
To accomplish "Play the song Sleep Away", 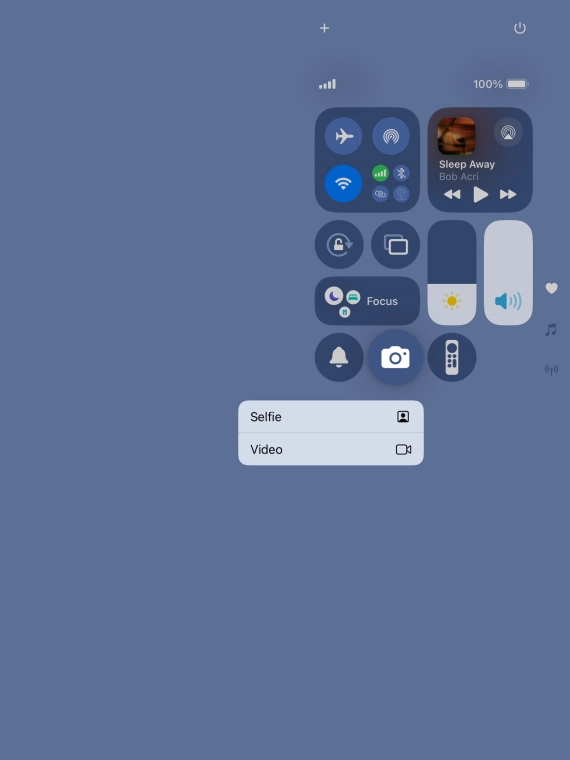I will click(x=480, y=194).
